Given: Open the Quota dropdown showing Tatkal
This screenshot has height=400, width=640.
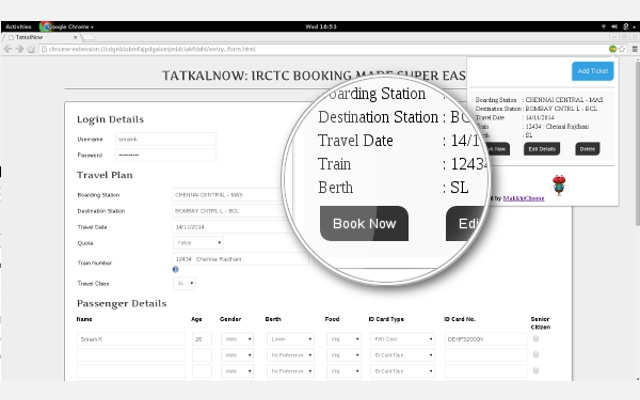Looking at the screenshot, I should 198,243.
